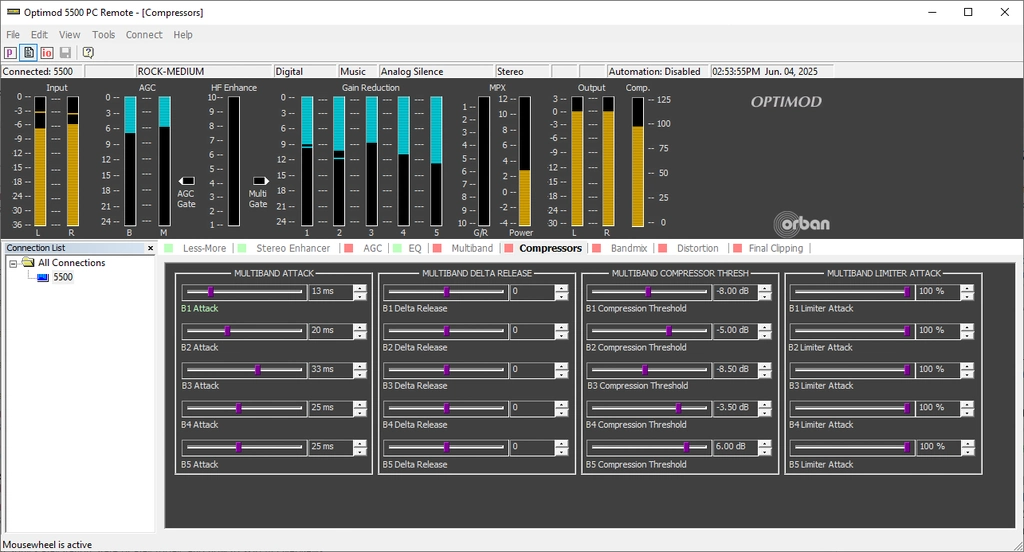Click the Stereo status field
This screenshot has width=1024, height=552.
click(x=522, y=71)
